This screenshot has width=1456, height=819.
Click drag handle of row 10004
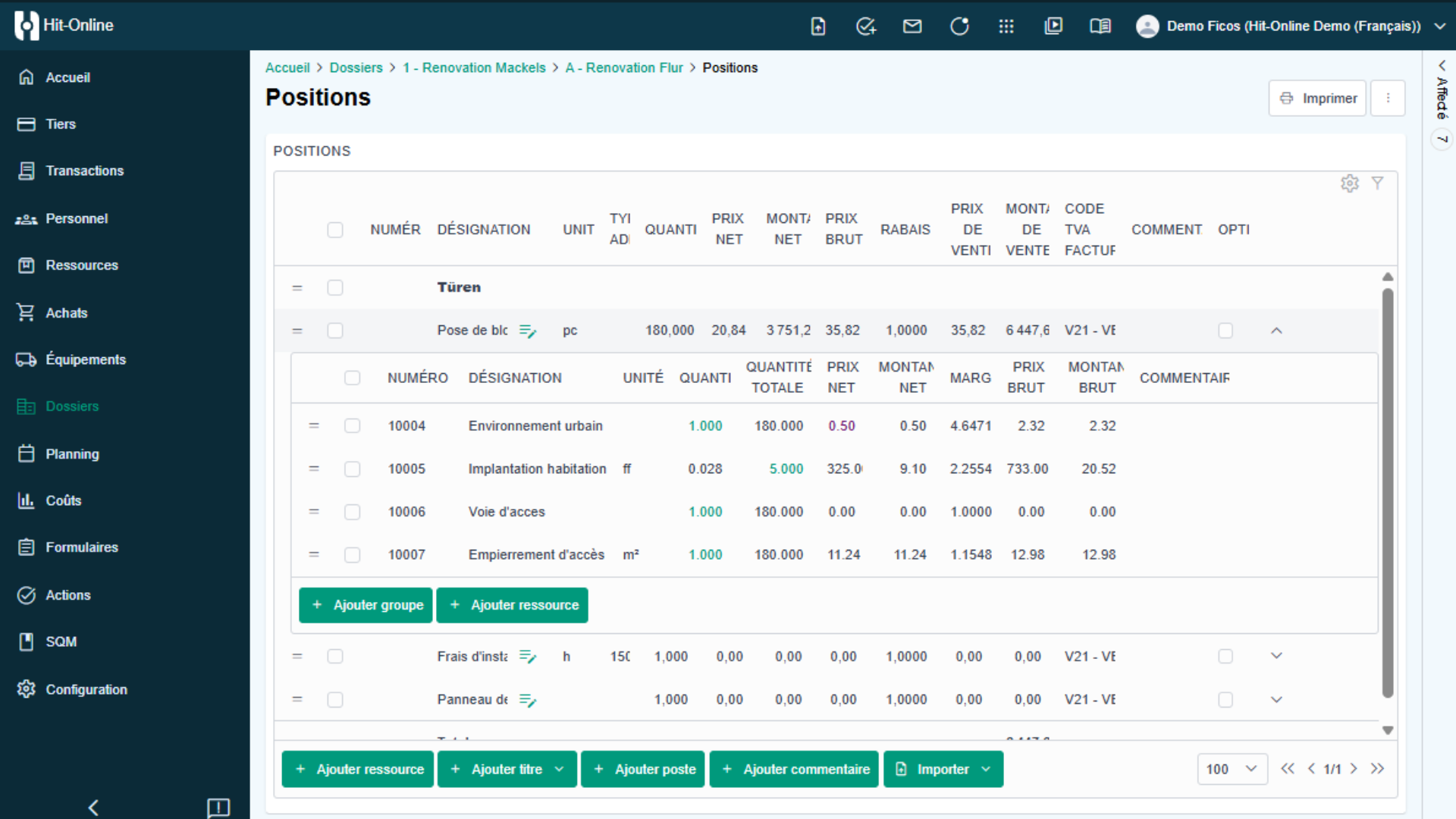coord(314,426)
